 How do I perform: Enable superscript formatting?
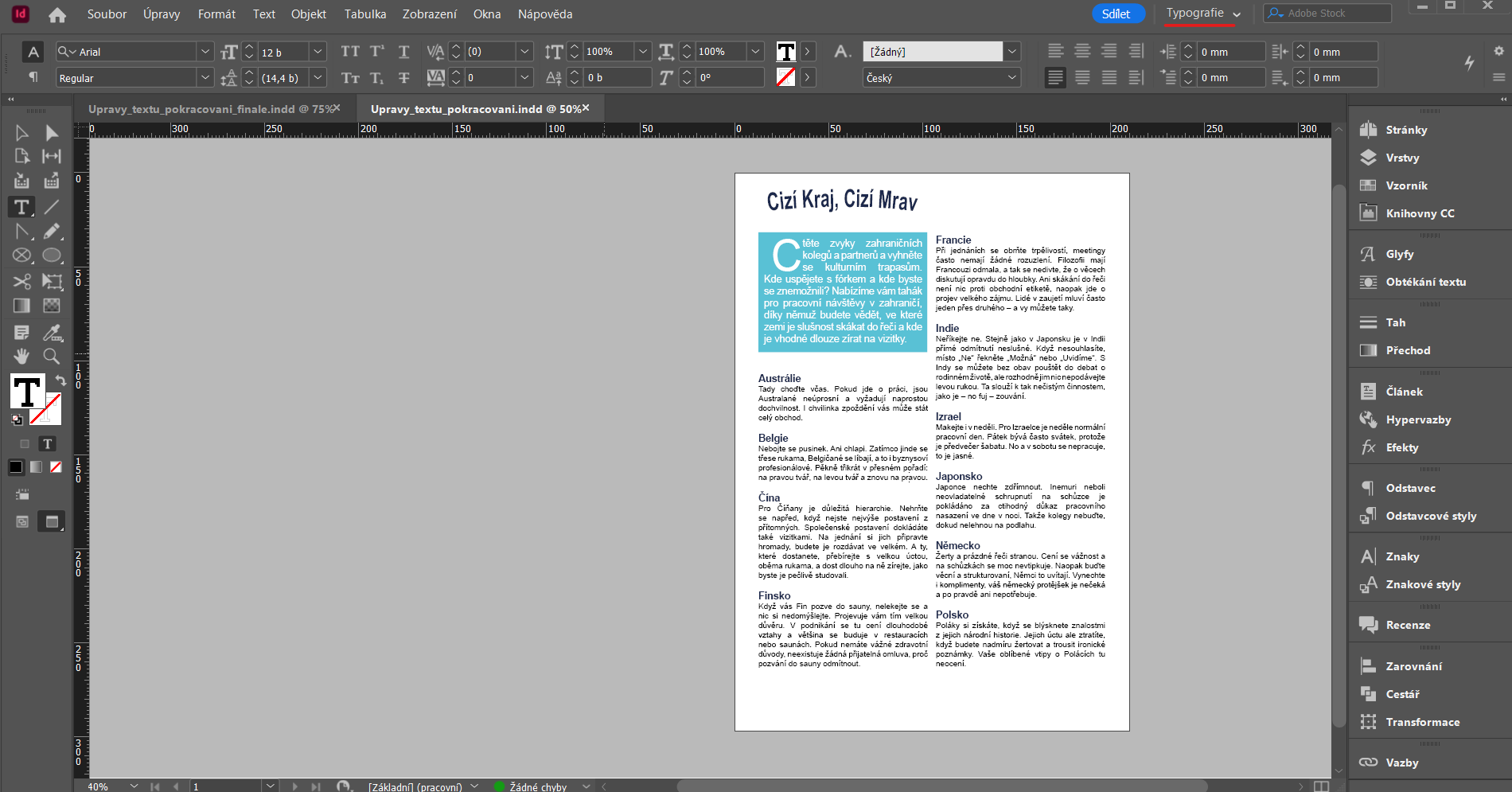(x=377, y=51)
